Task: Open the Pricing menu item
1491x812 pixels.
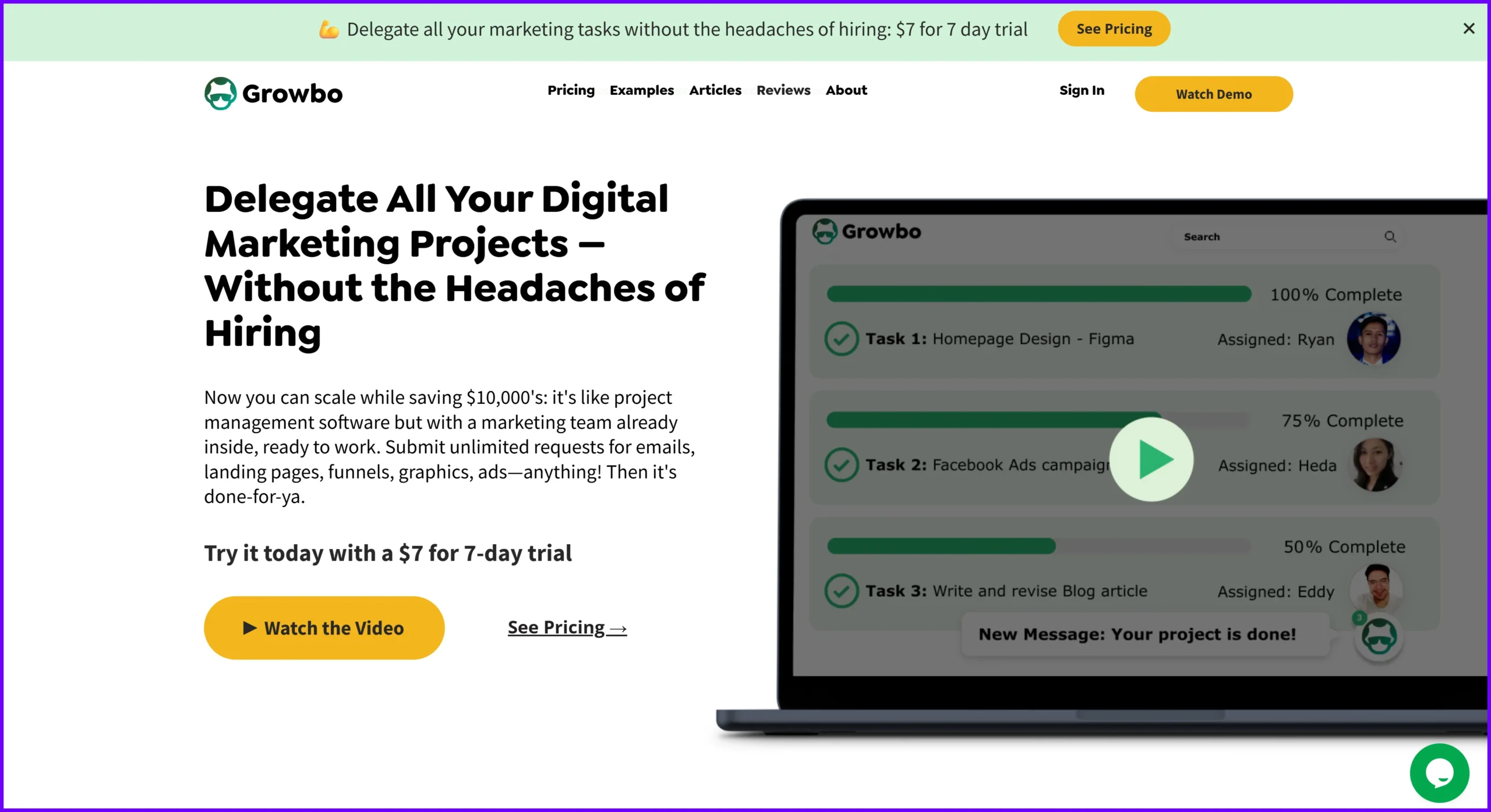Action: tap(571, 90)
